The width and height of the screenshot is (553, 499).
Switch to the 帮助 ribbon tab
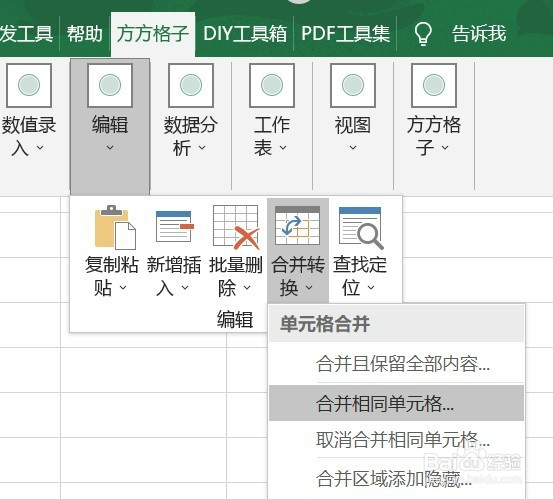pos(85,34)
